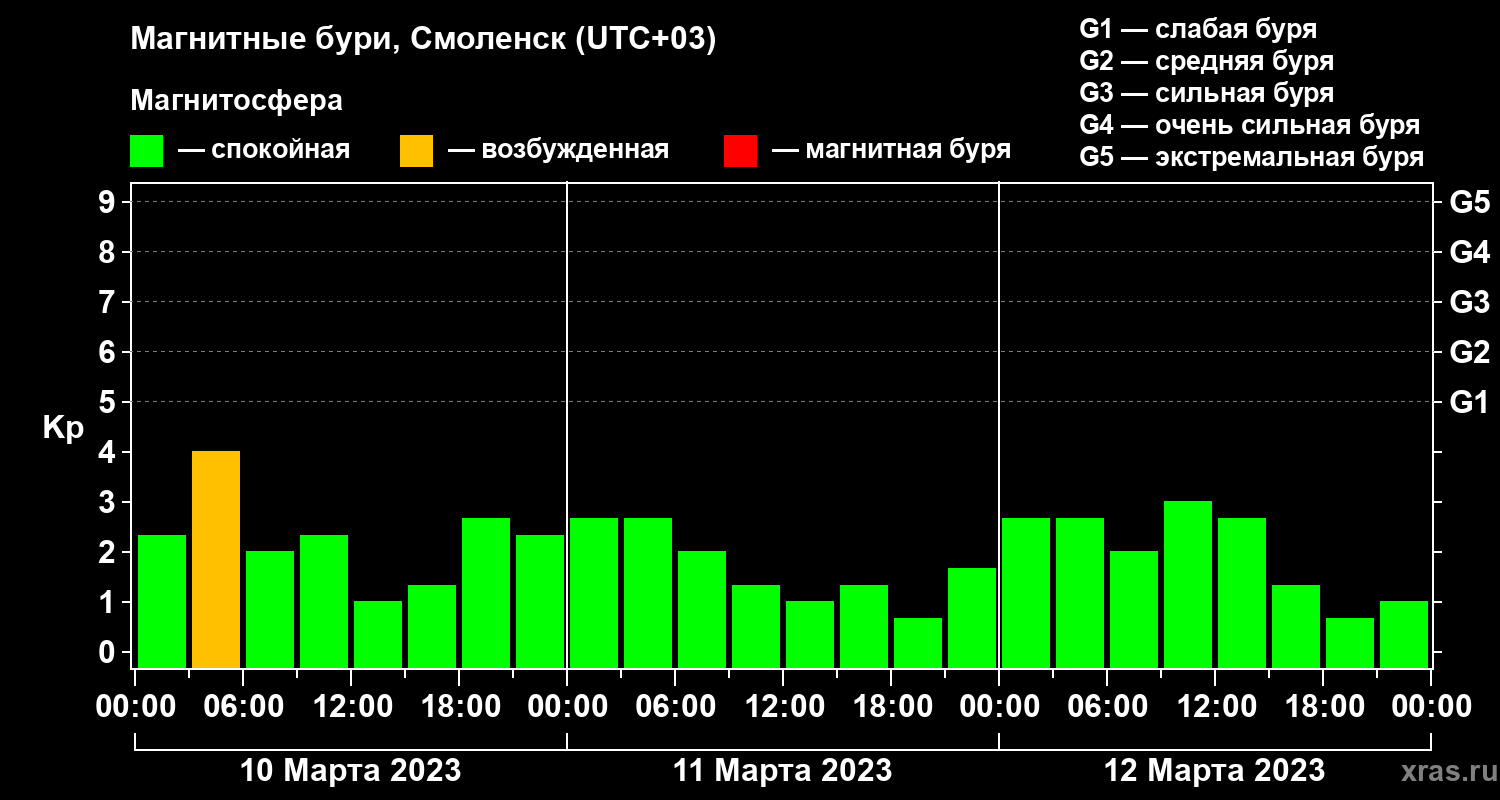1500x800 pixels.
Task: Click the '— спокойная' legend label
Action: click(264, 151)
